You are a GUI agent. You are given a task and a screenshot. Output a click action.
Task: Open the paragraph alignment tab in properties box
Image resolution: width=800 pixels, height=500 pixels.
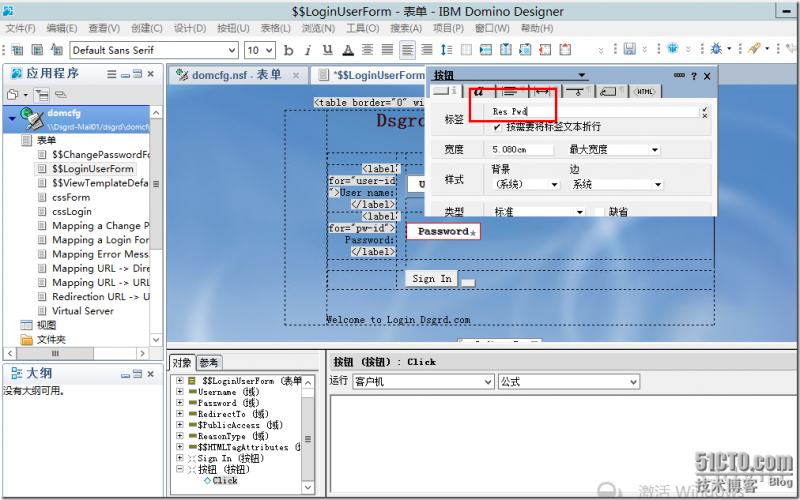click(511, 92)
